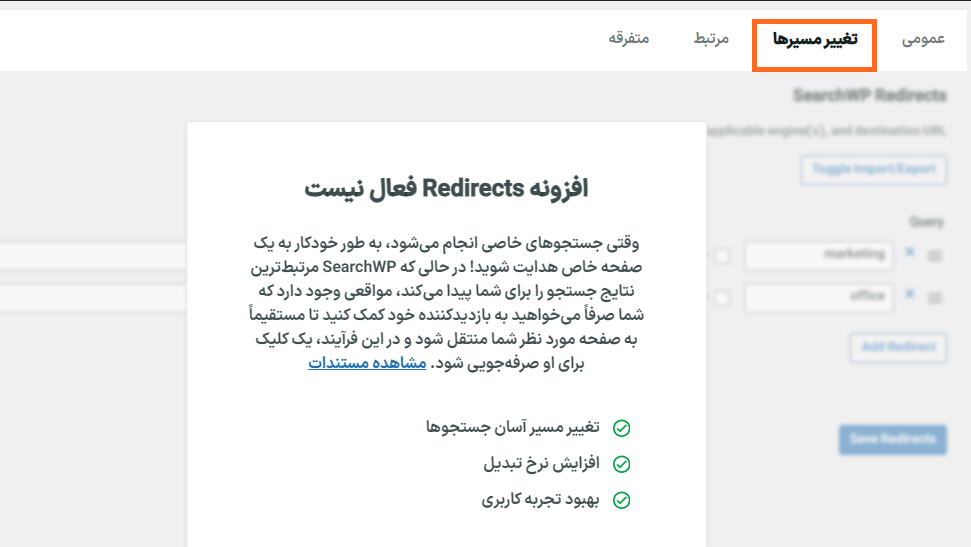971x547 pixels.
Task: Click the text افزایش نرخ تبدیل
Action: coord(541,463)
